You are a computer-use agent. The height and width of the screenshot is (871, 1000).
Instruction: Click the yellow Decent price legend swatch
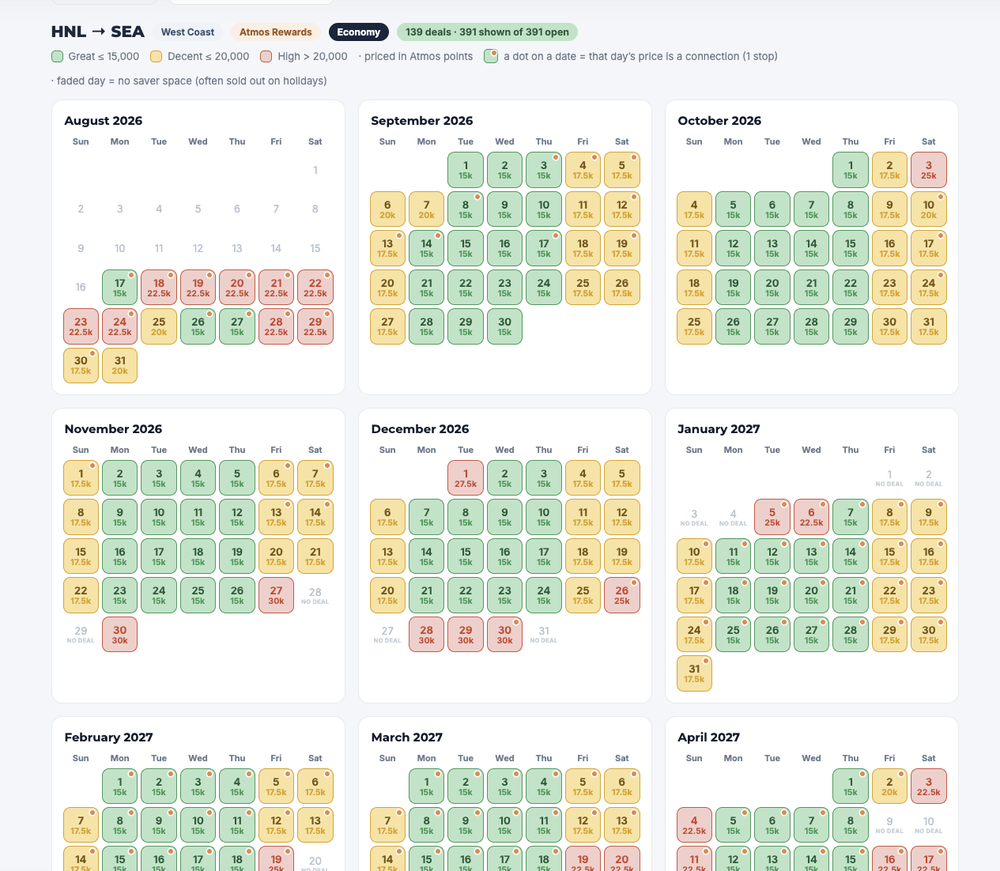tap(156, 57)
